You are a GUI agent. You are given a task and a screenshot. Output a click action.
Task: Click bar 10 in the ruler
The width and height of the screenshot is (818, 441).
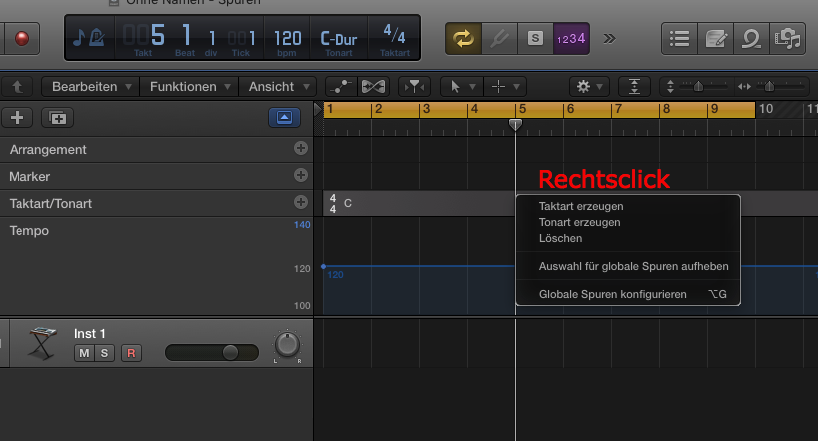click(x=765, y=109)
